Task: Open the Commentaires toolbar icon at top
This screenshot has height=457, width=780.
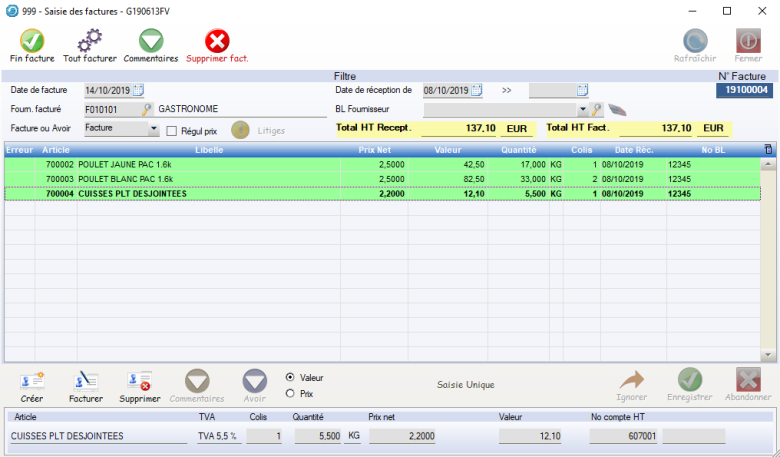Action: [151, 41]
